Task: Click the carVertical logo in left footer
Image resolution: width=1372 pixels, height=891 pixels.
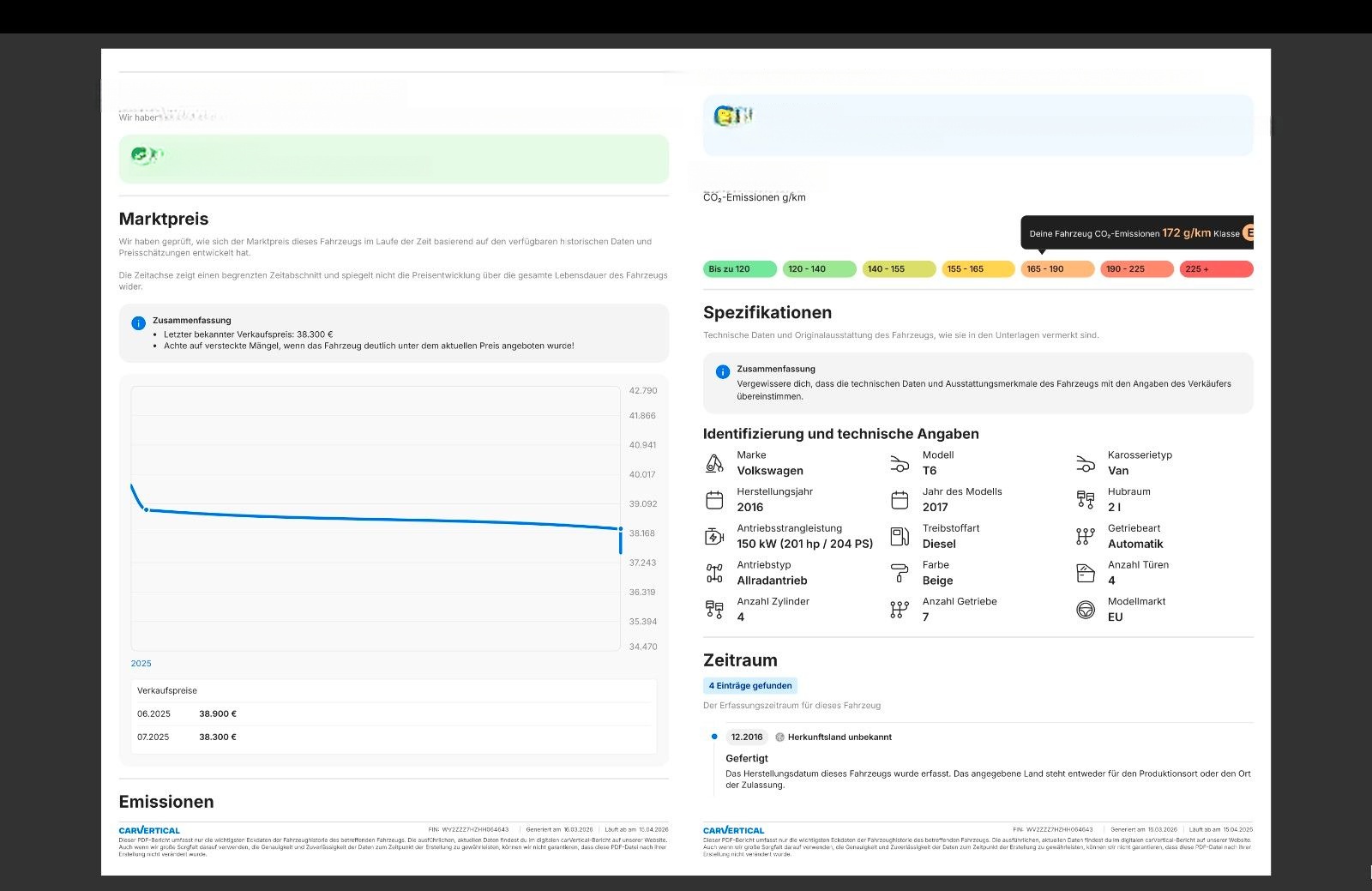Action: point(149,831)
